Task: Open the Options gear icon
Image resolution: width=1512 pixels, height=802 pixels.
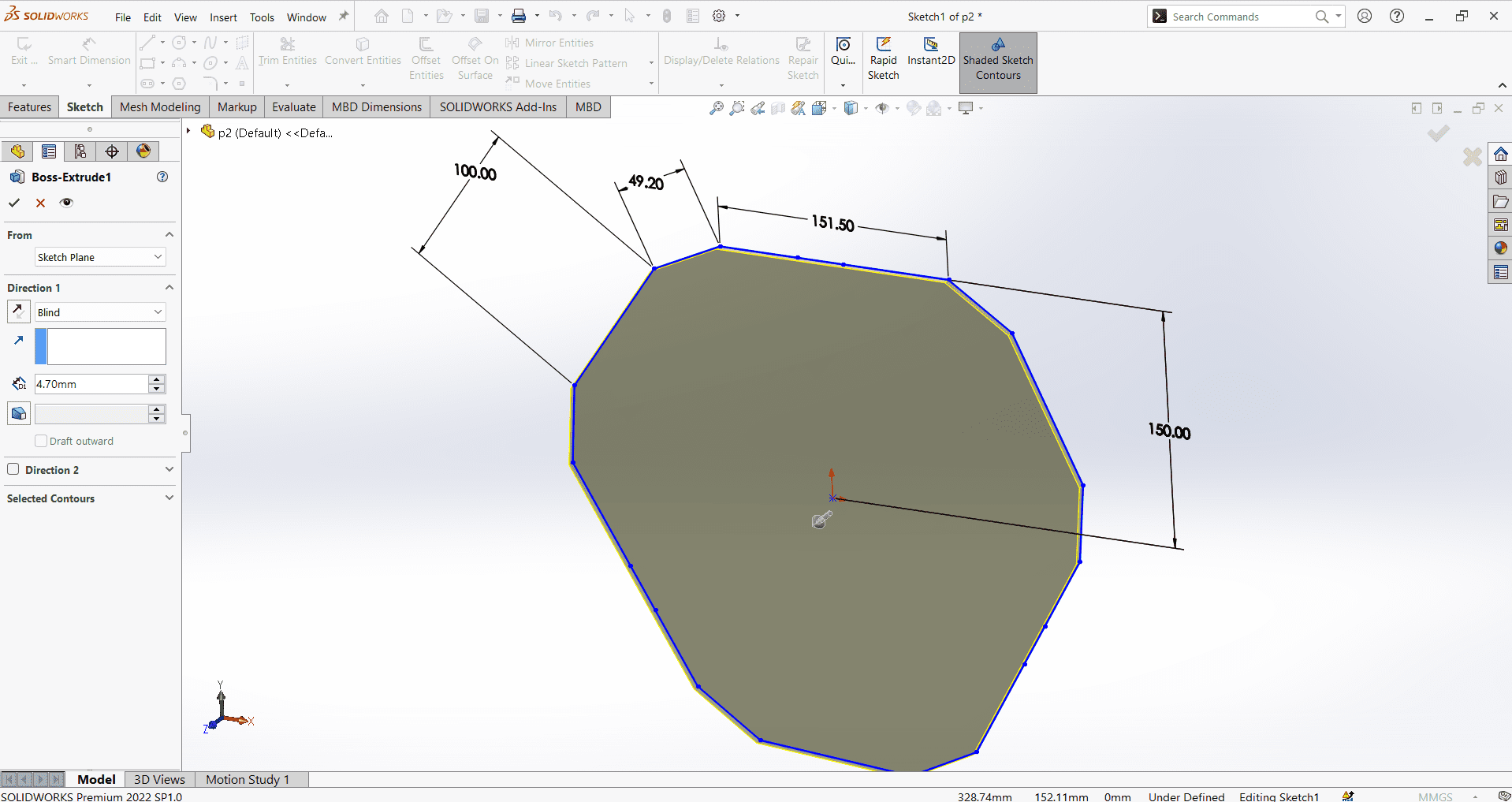Action: (x=719, y=16)
